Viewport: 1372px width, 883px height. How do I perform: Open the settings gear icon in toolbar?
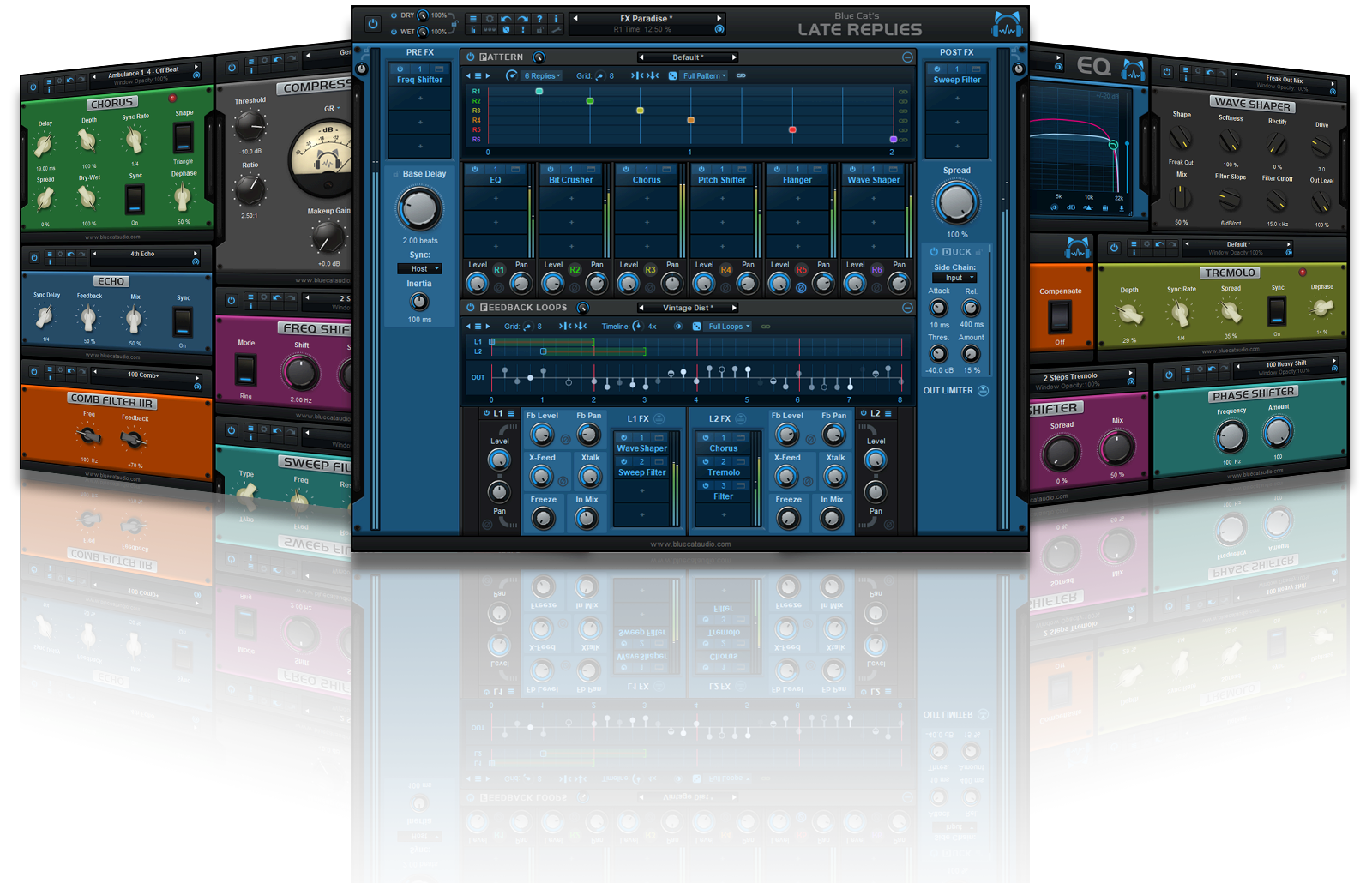pyautogui.click(x=490, y=19)
